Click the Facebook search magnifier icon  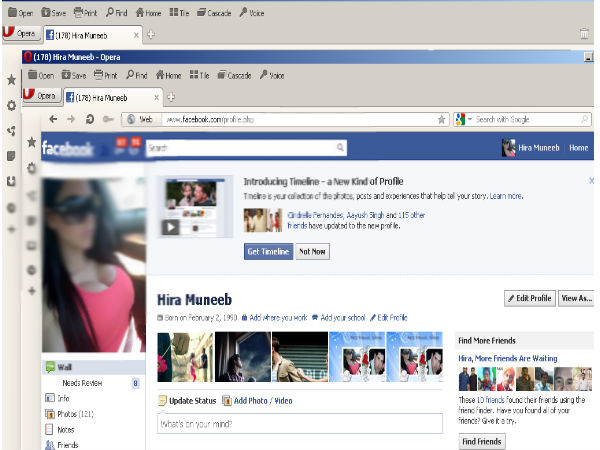click(340, 147)
